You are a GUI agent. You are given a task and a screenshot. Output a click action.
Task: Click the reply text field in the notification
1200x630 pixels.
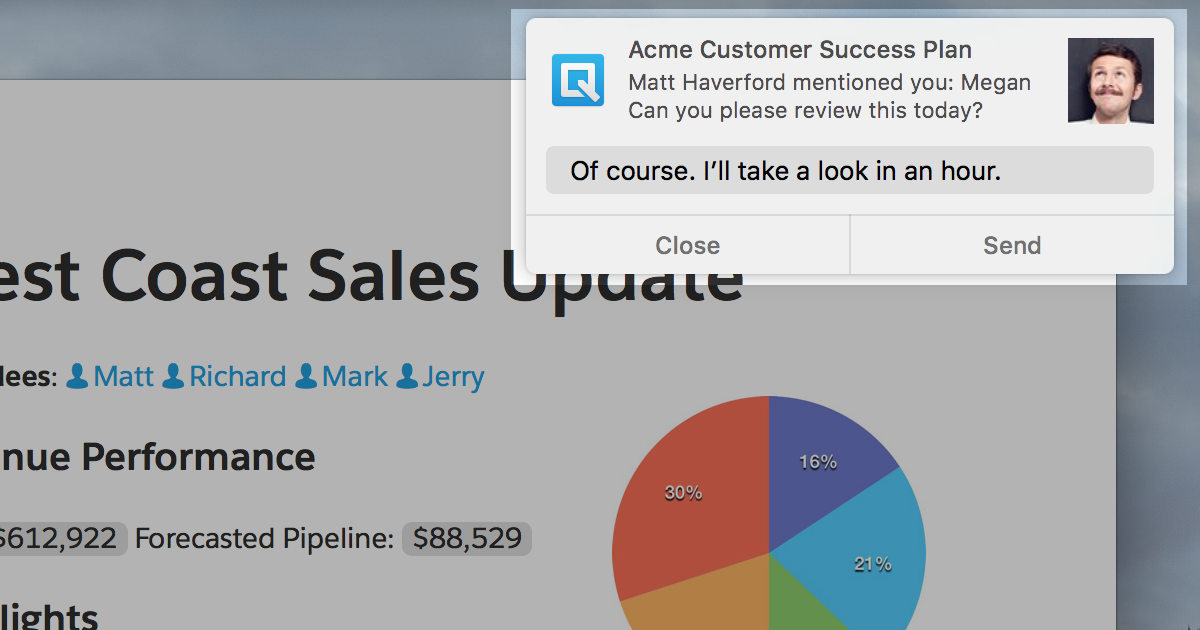(x=849, y=171)
